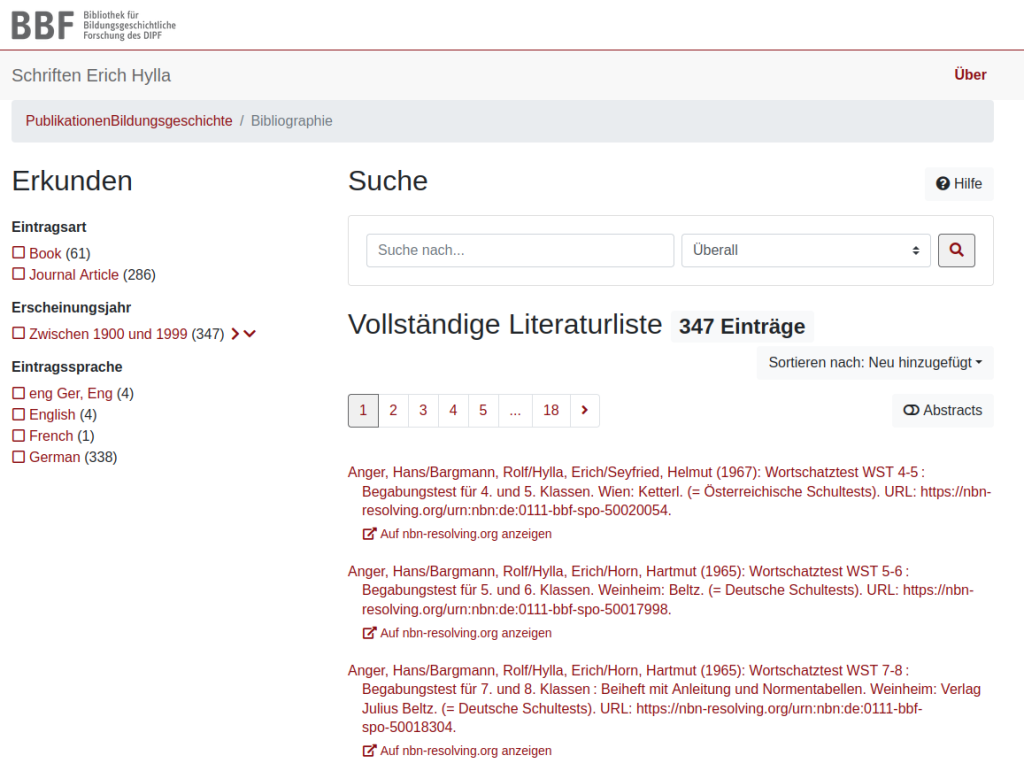This screenshot has width=1024, height=771.
Task: Check the Journal Article filter
Action: 18,274
